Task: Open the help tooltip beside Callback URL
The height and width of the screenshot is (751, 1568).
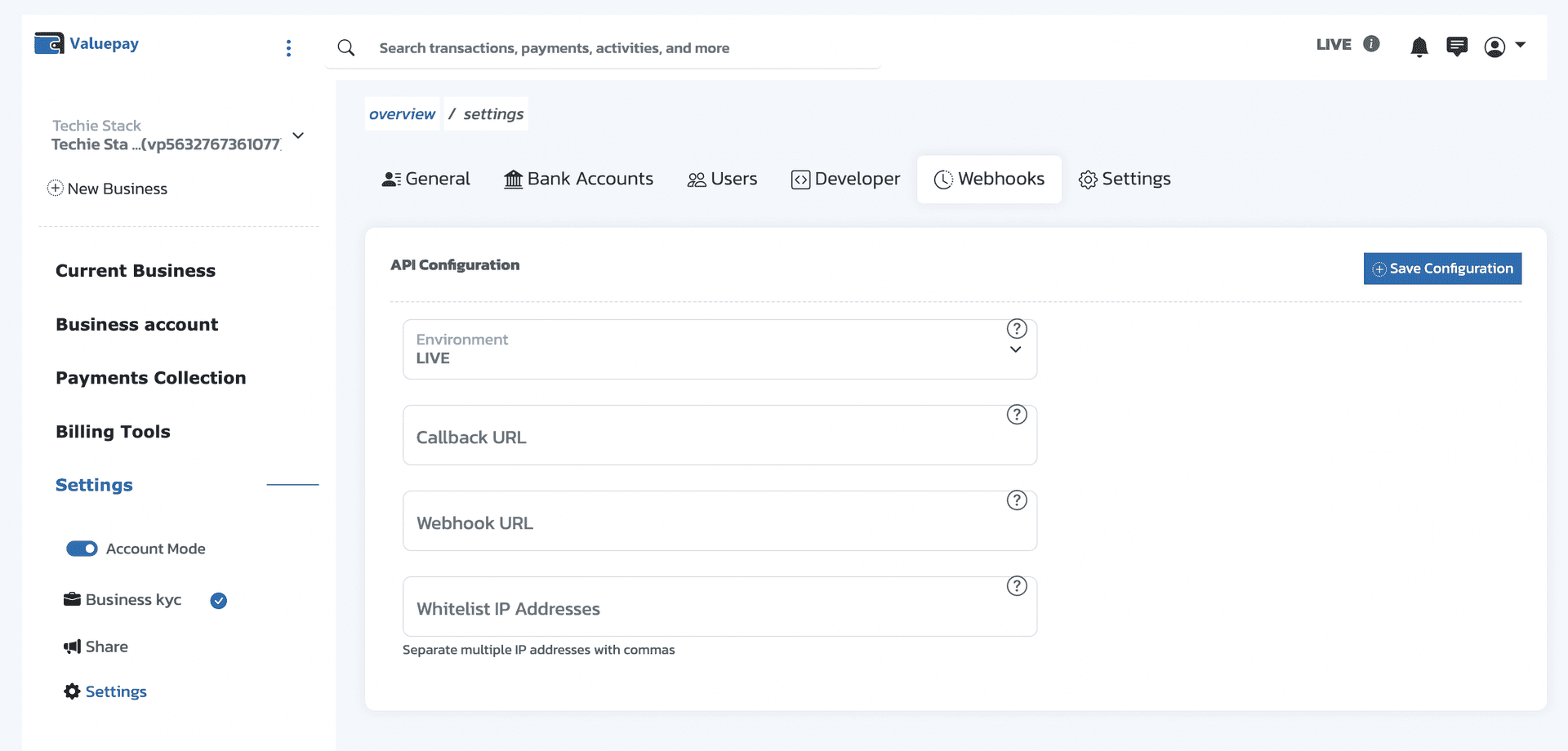Action: click(x=1016, y=414)
